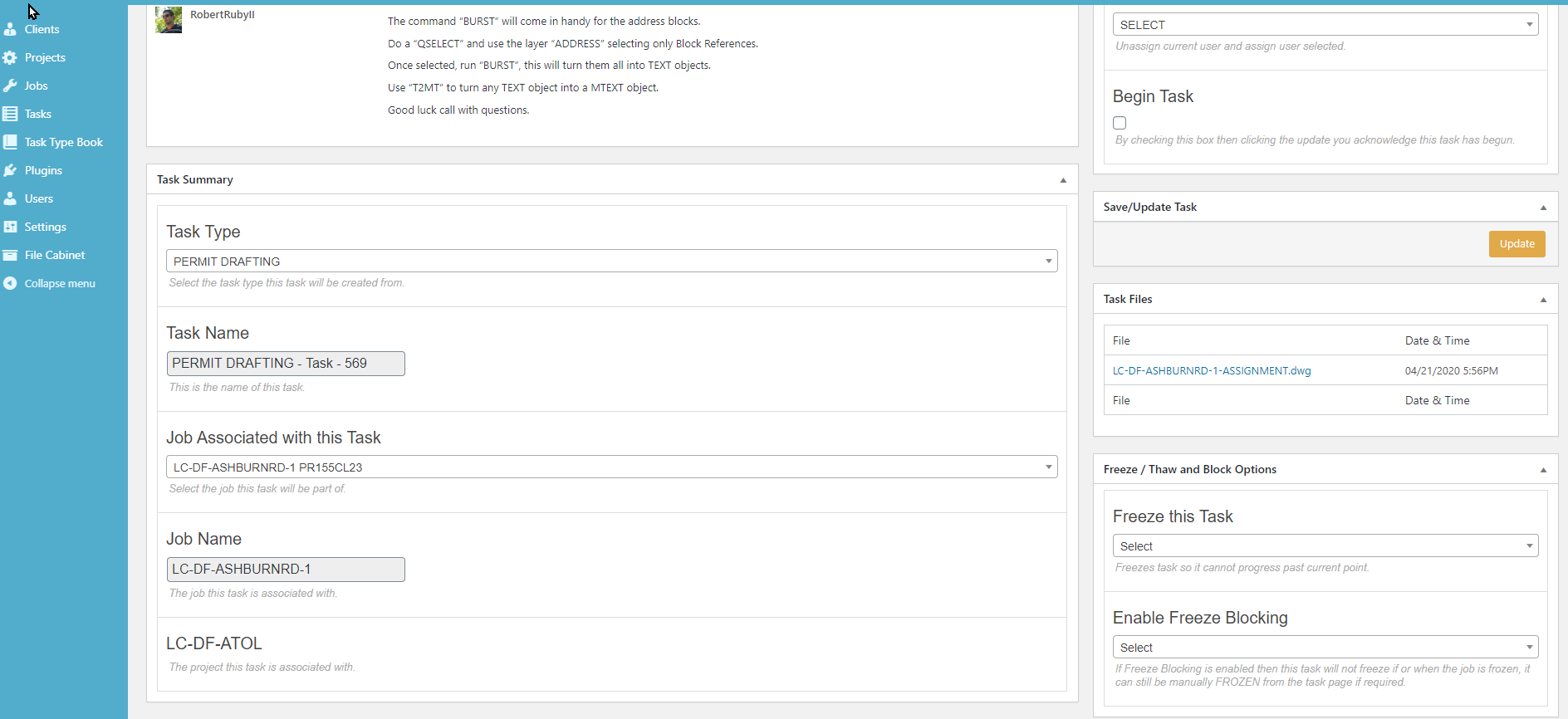Image resolution: width=1568 pixels, height=719 pixels.
Task: Open the Task Type dropdown
Action: (611, 261)
